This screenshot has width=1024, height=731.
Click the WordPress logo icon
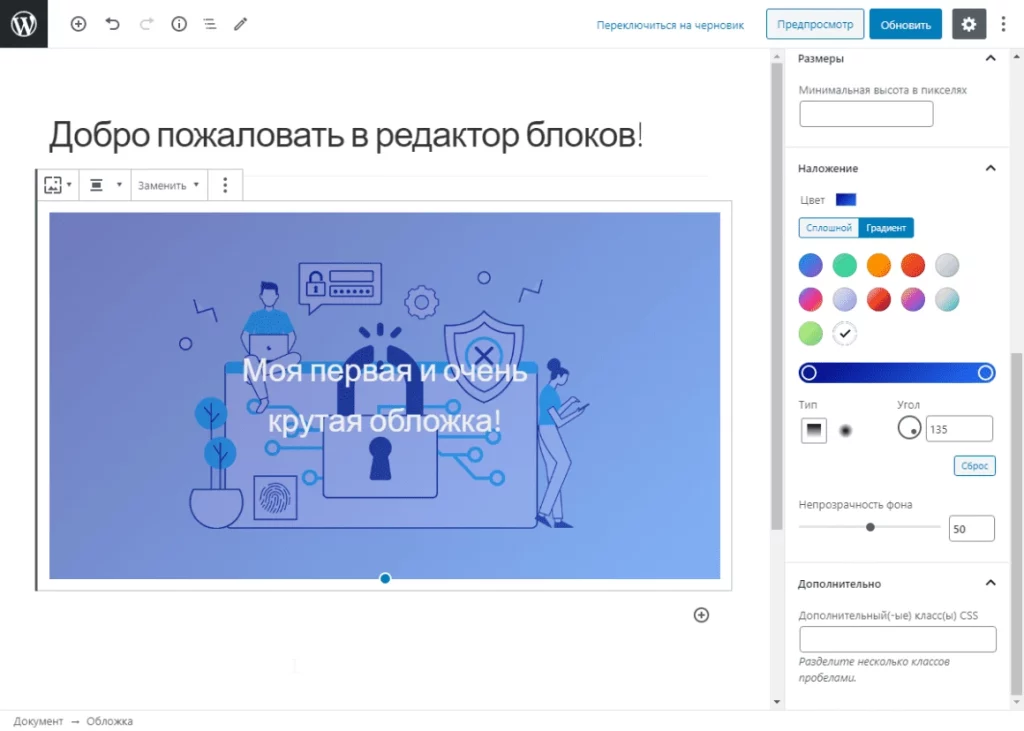(23, 23)
